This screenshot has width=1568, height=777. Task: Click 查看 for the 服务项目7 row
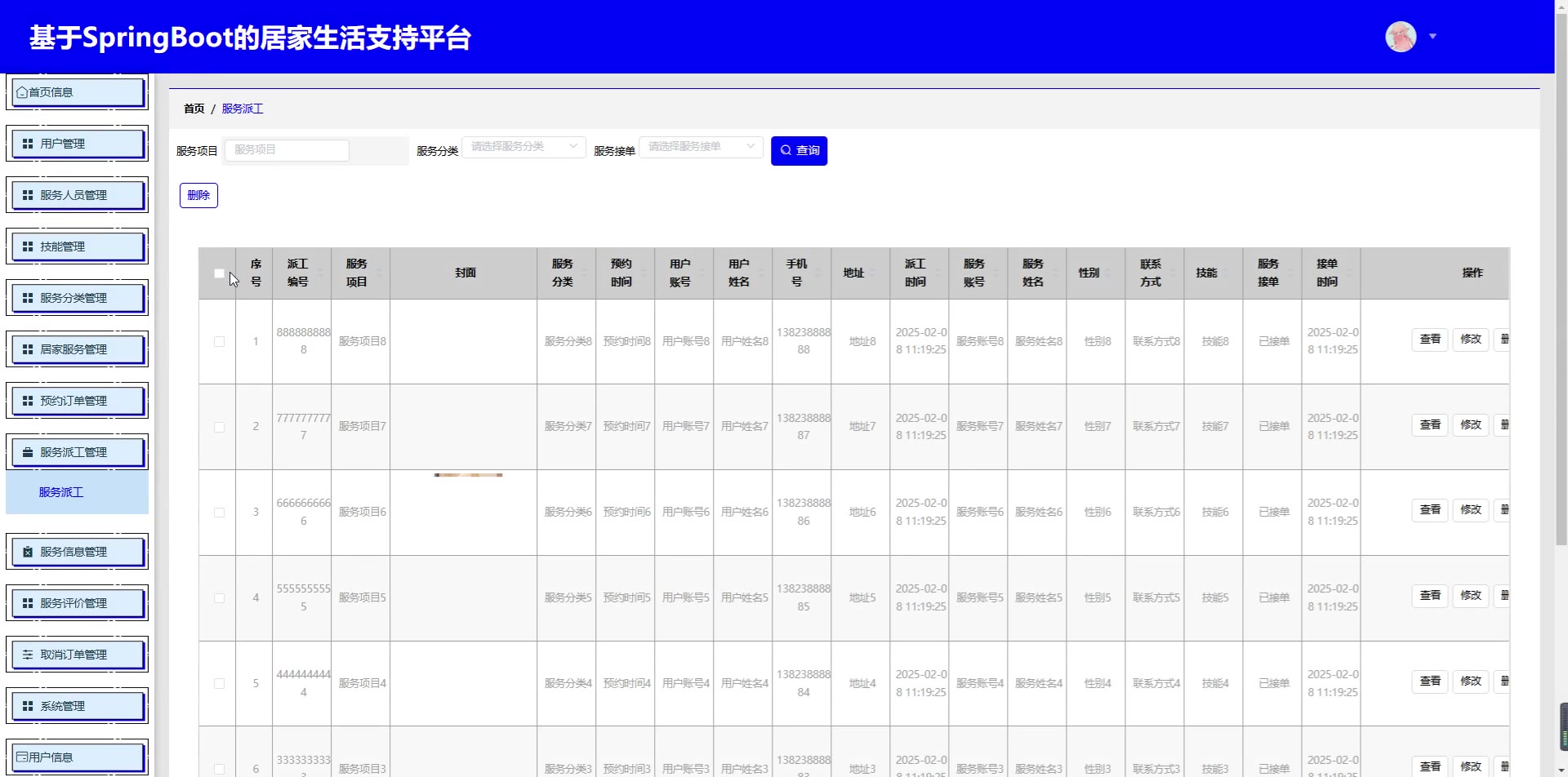pos(1430,425)
